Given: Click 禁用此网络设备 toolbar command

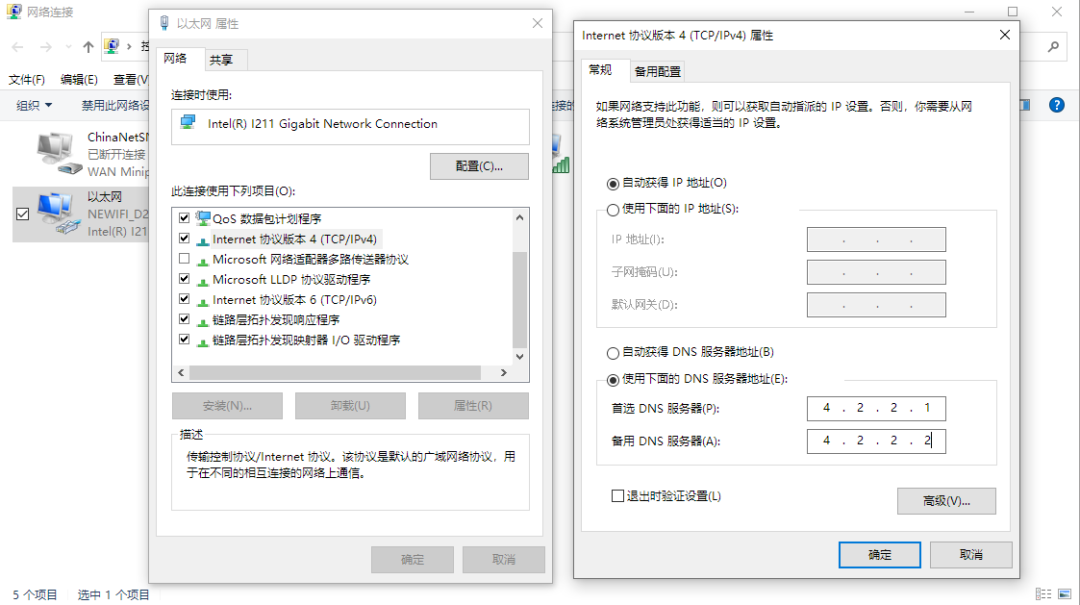Looking at the screenshot, I should 115,105.
